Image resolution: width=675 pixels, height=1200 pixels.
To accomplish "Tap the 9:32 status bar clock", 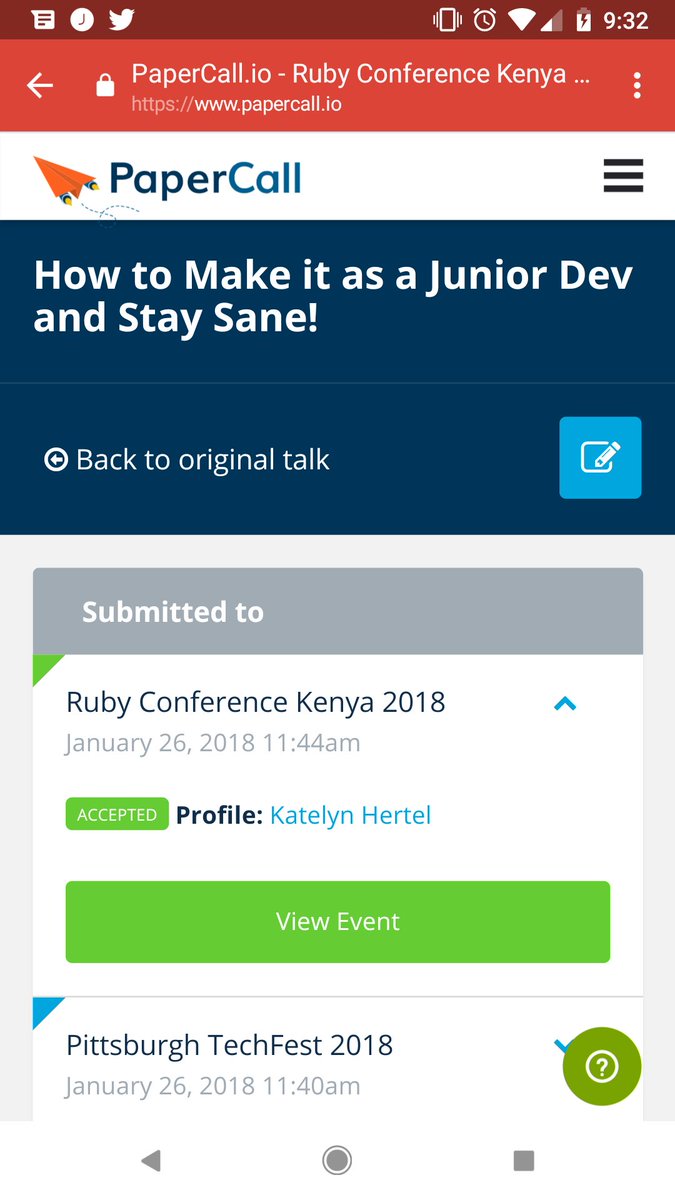I will 626,21.
